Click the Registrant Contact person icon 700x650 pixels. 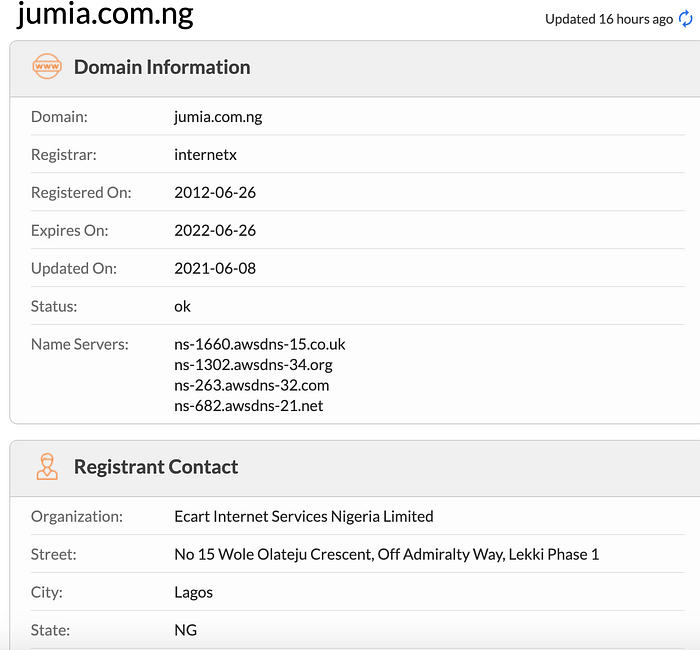[47, 467]
